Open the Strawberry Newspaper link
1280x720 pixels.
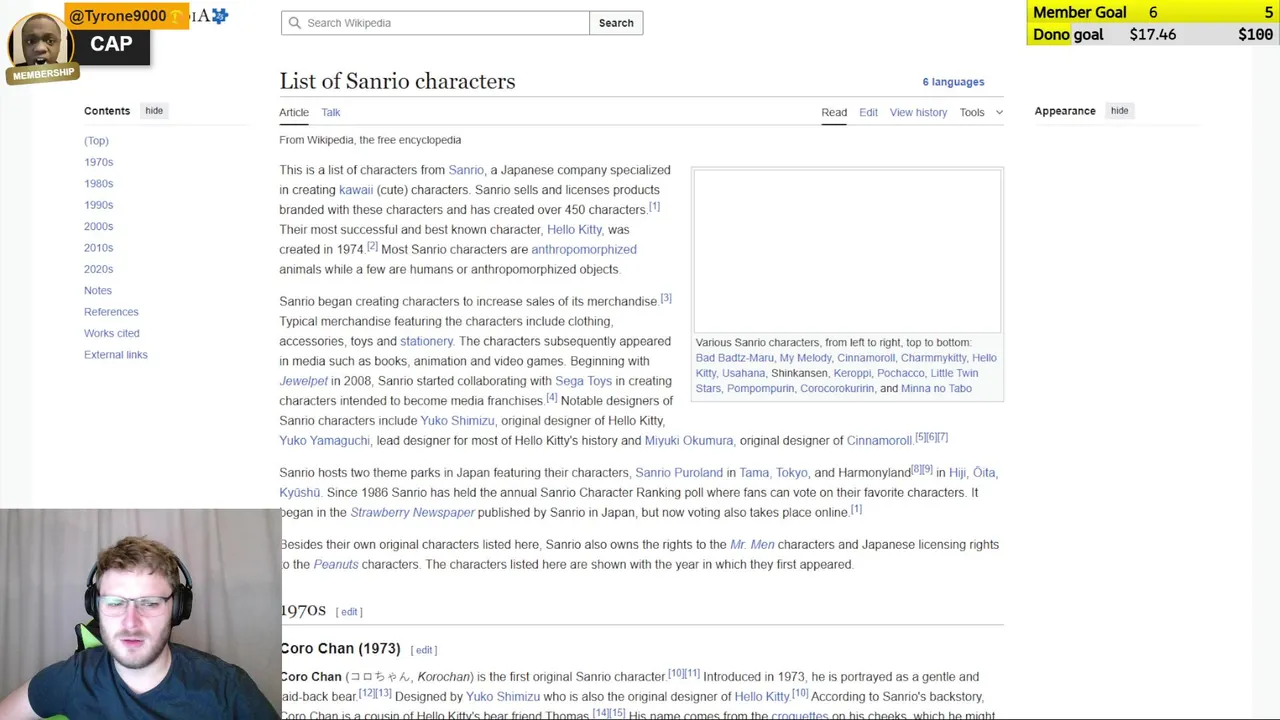[412, 513]
